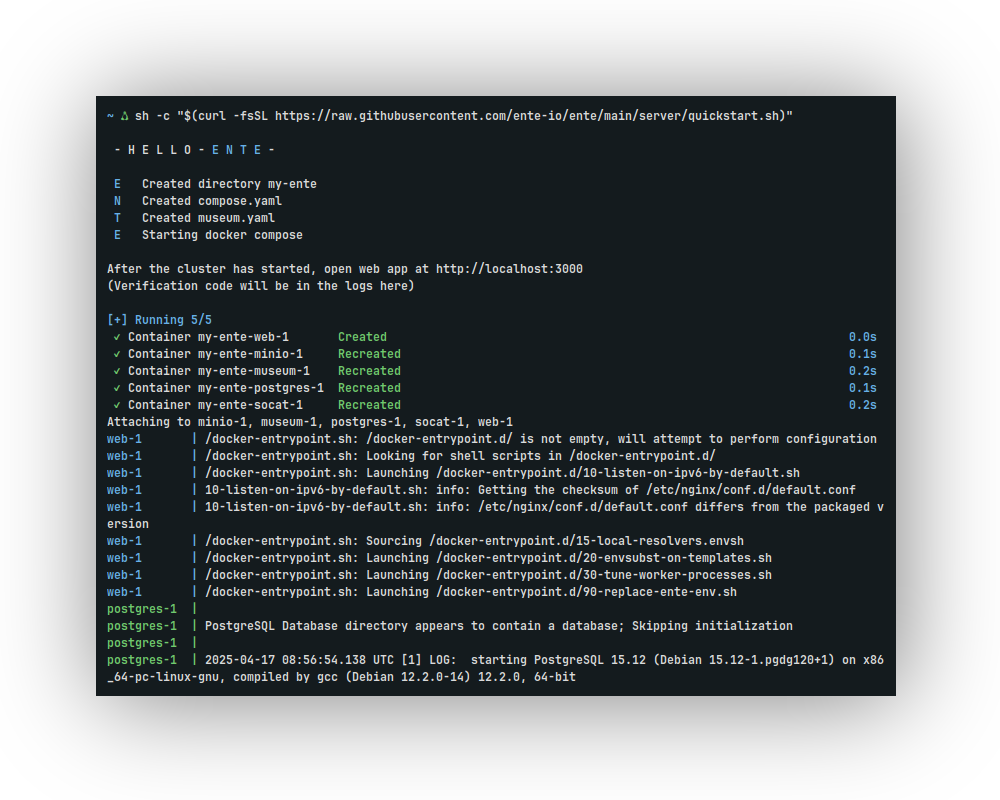Select the "Container my-ente-museum-1" name
Image resolution: width=1000 pixels, height=800 pixels.
click(219, 371)
